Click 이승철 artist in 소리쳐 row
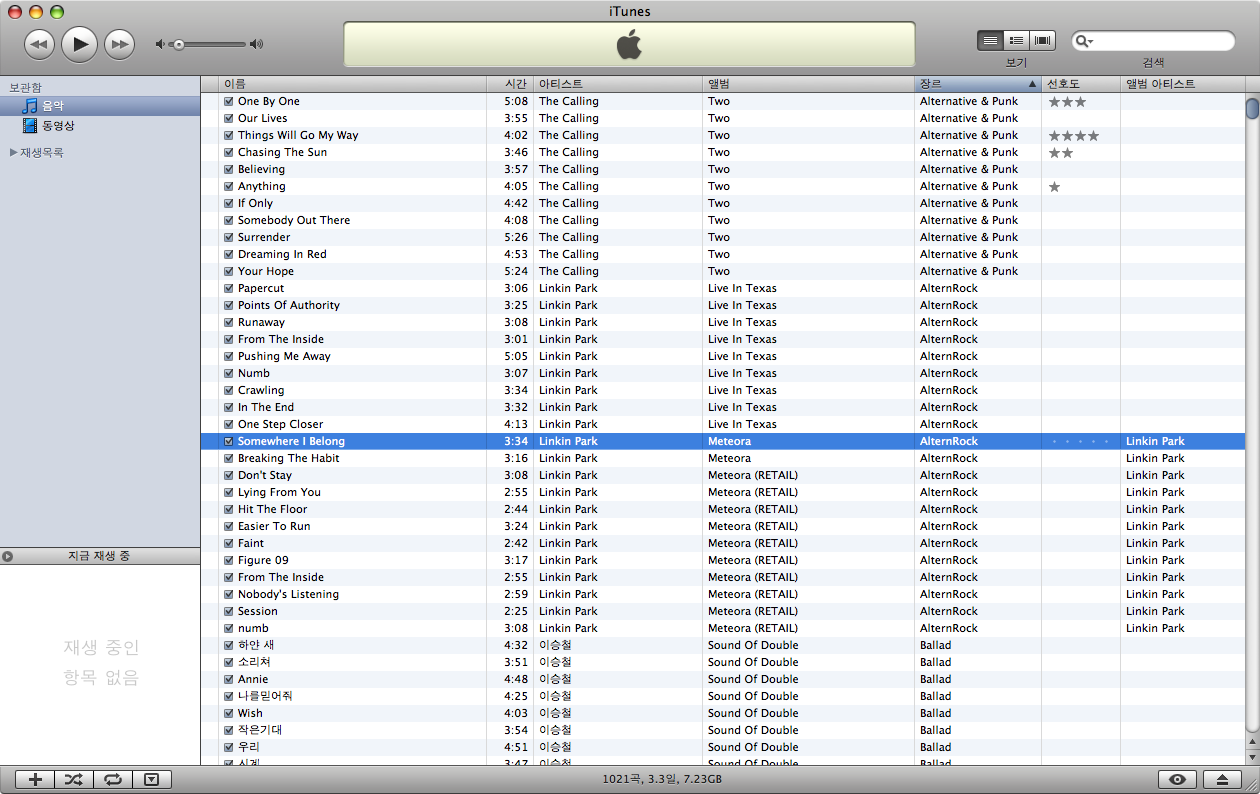The image size is (1260, 794). [x=555, y=662]
